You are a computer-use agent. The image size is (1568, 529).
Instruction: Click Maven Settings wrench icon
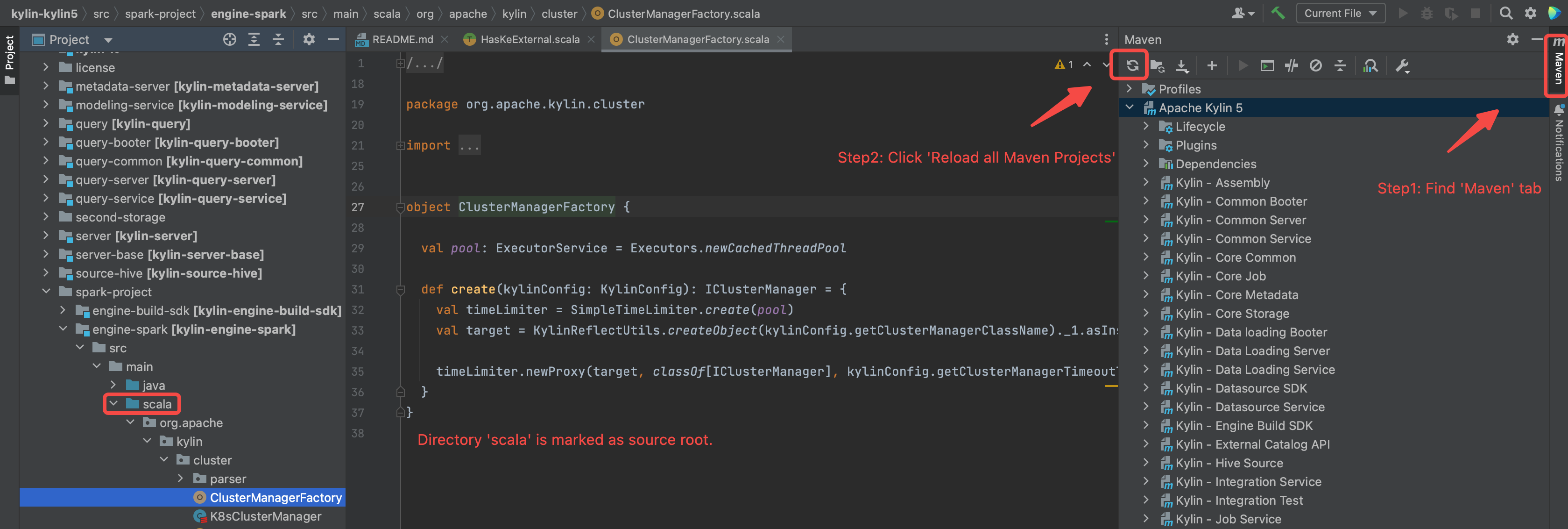(1402, 66)
